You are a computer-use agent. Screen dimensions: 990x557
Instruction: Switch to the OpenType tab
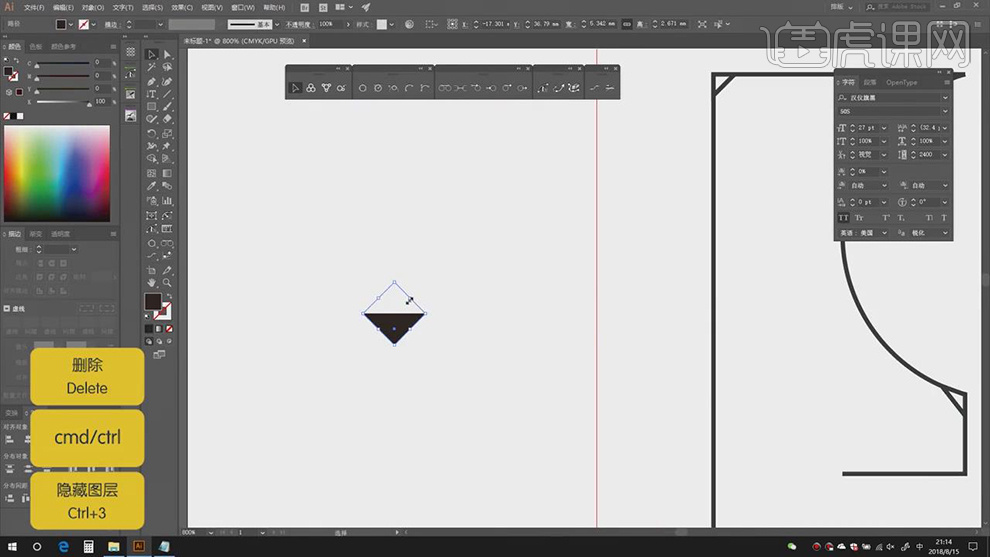901,83
